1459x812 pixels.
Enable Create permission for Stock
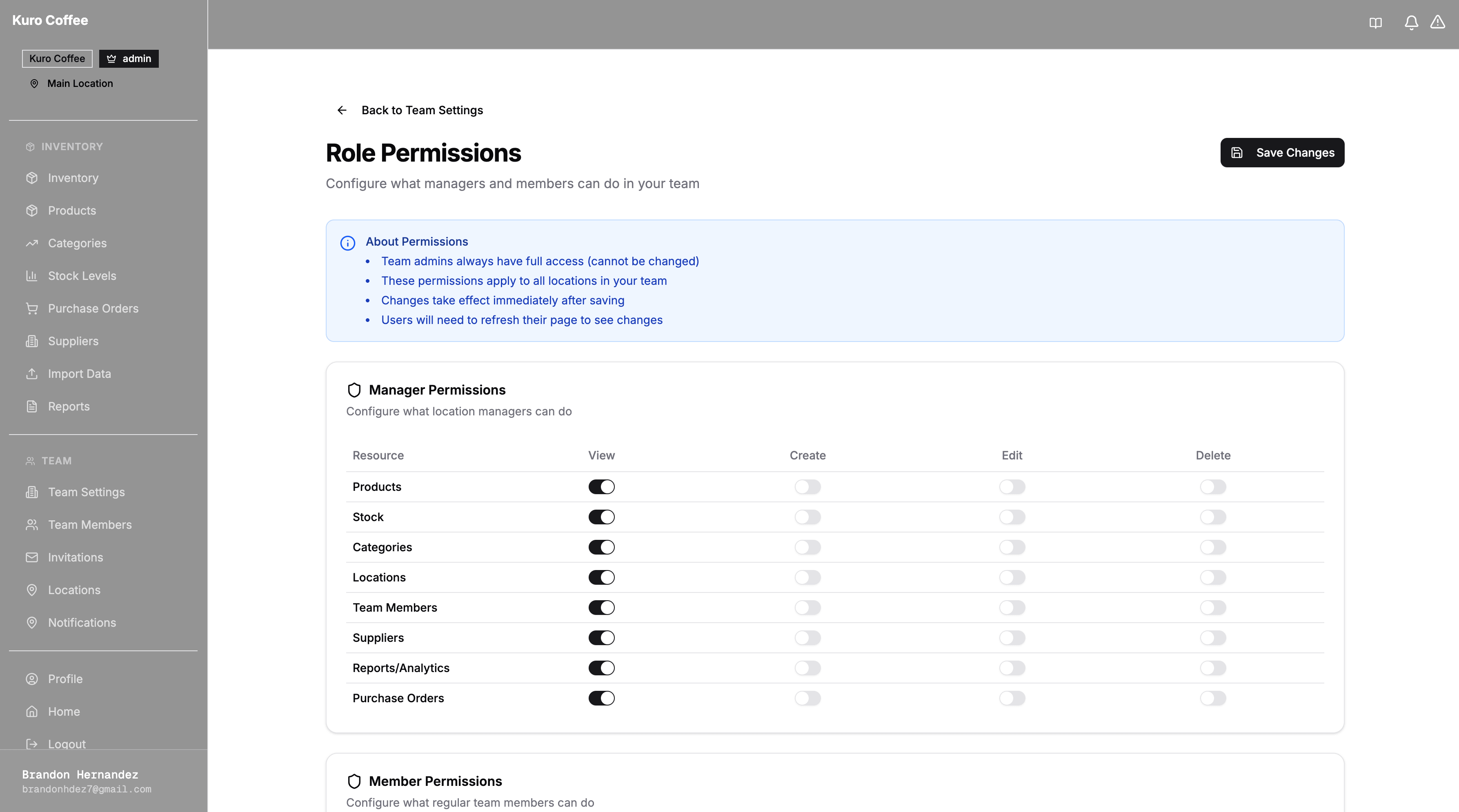point(807,517)
